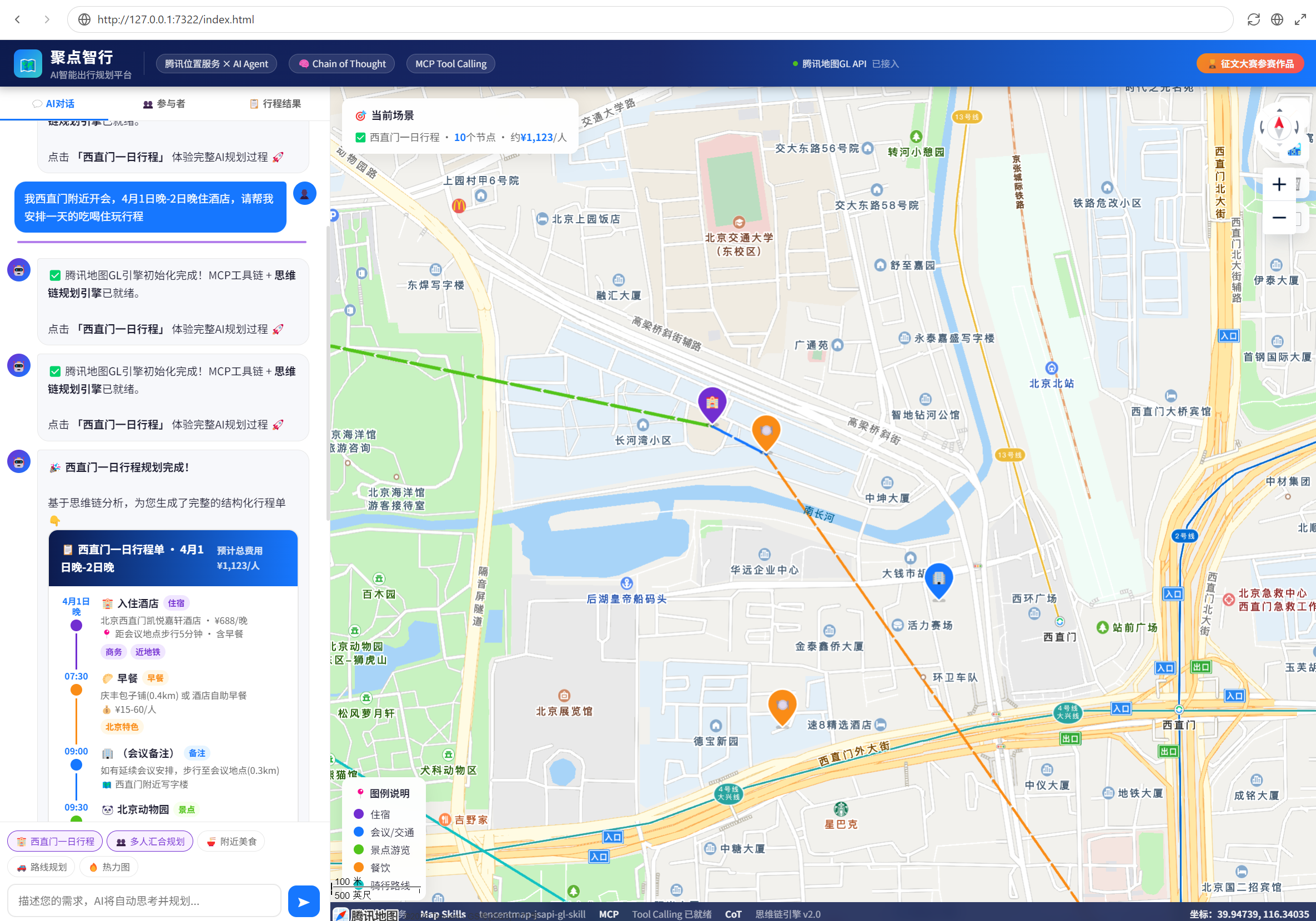Image resolution: width=1316 pixels, height=921 pixels.
Task: Switch to the 参与者 tab
Action: 164,104
